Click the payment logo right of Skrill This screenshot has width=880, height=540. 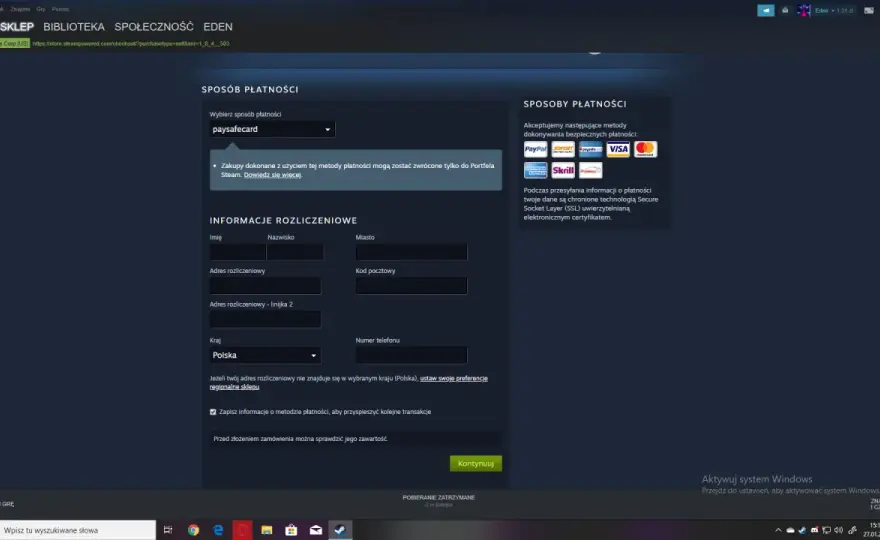590,170
